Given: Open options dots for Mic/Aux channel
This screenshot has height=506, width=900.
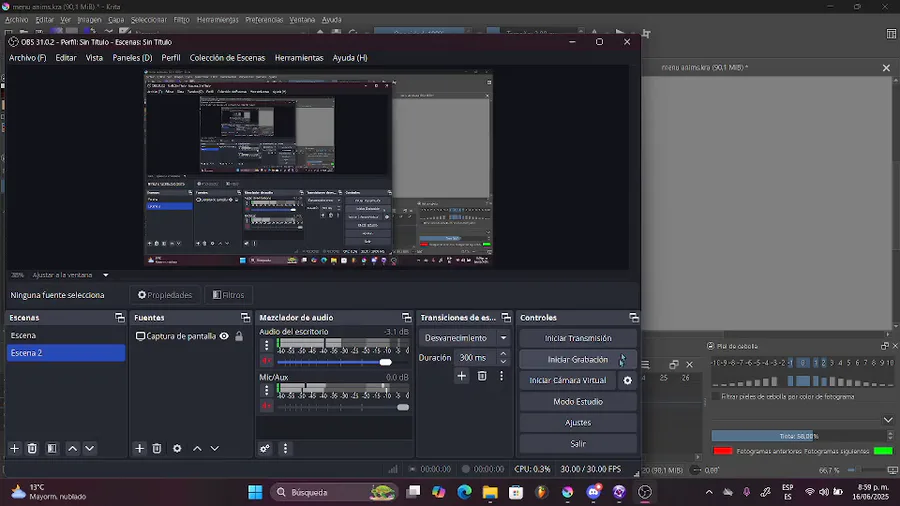Looking at the screenshot, I should (x=266, y=390).
